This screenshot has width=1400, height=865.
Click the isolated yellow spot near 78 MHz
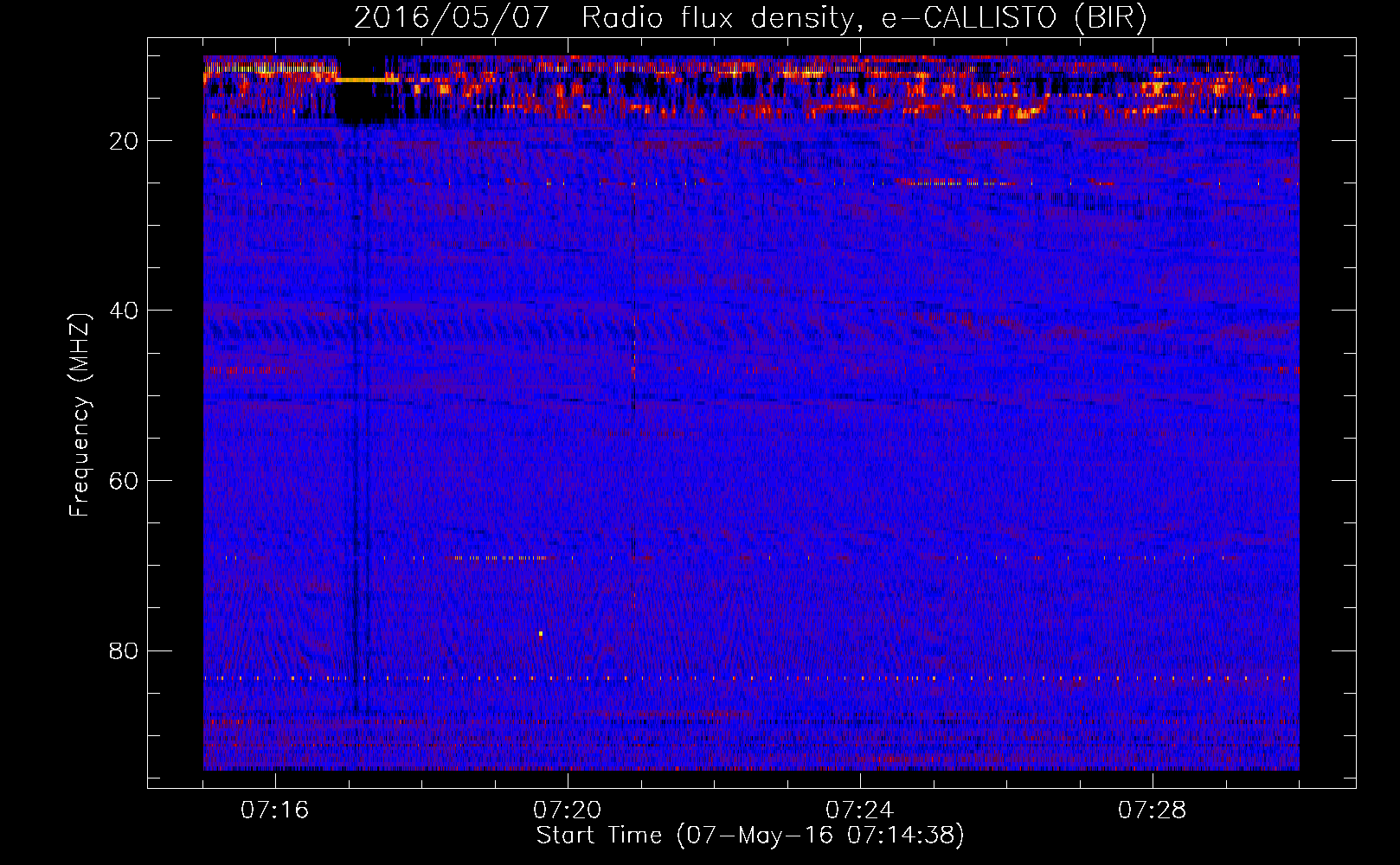pyautogui.click(x=541, y=634)
